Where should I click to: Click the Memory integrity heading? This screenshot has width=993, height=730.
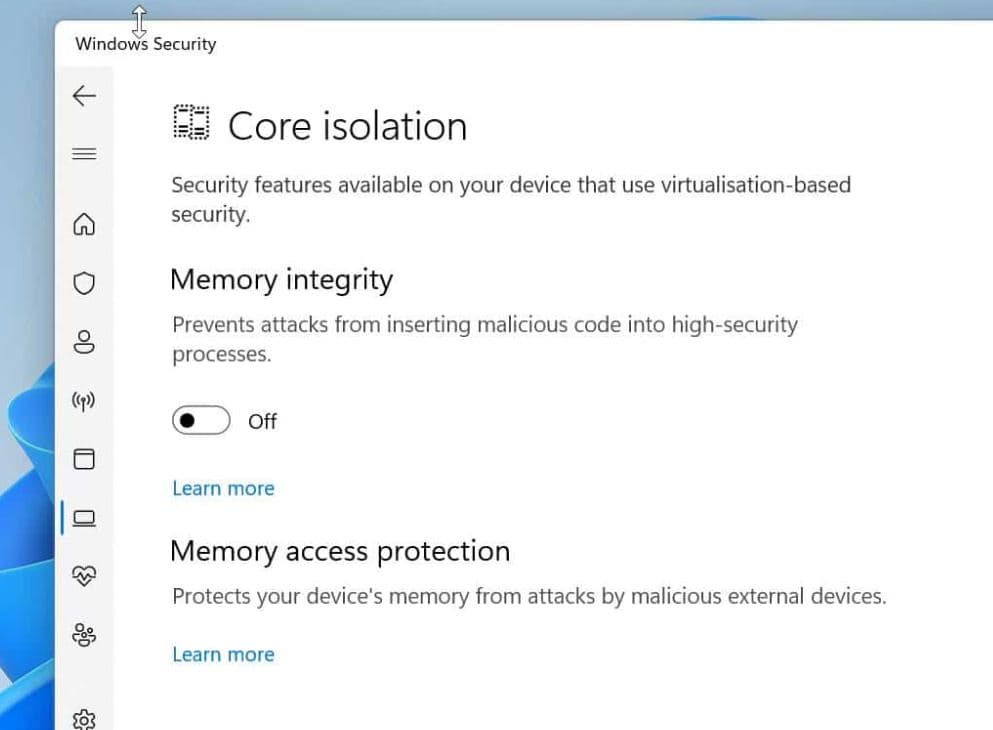point(281,279)
